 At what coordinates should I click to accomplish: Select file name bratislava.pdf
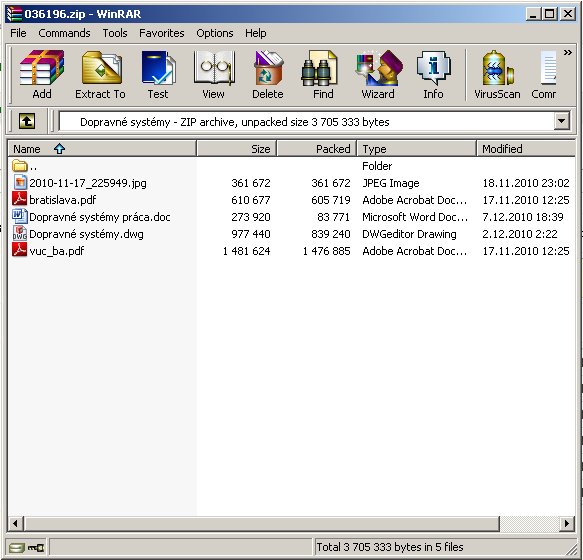point(62,200)
